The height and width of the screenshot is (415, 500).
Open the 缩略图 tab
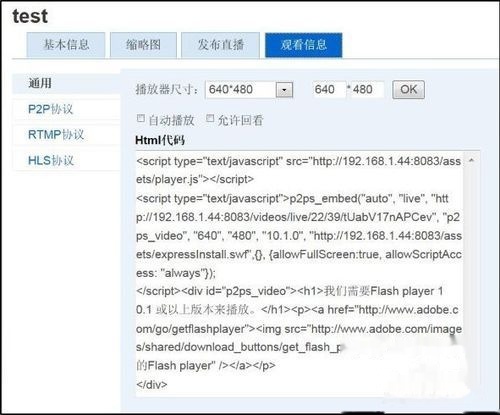143,45
